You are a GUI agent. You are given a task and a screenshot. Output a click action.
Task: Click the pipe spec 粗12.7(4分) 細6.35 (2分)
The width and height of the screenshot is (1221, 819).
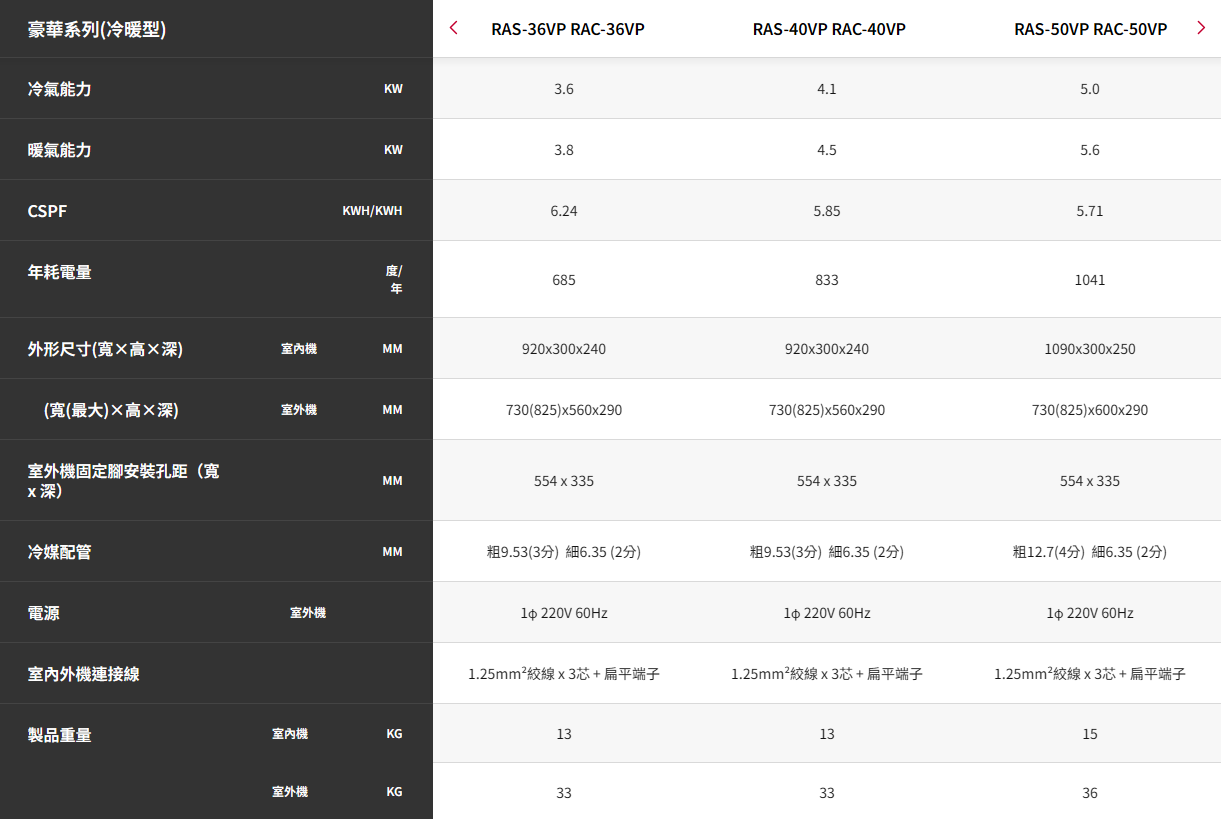click(1090, 552)
